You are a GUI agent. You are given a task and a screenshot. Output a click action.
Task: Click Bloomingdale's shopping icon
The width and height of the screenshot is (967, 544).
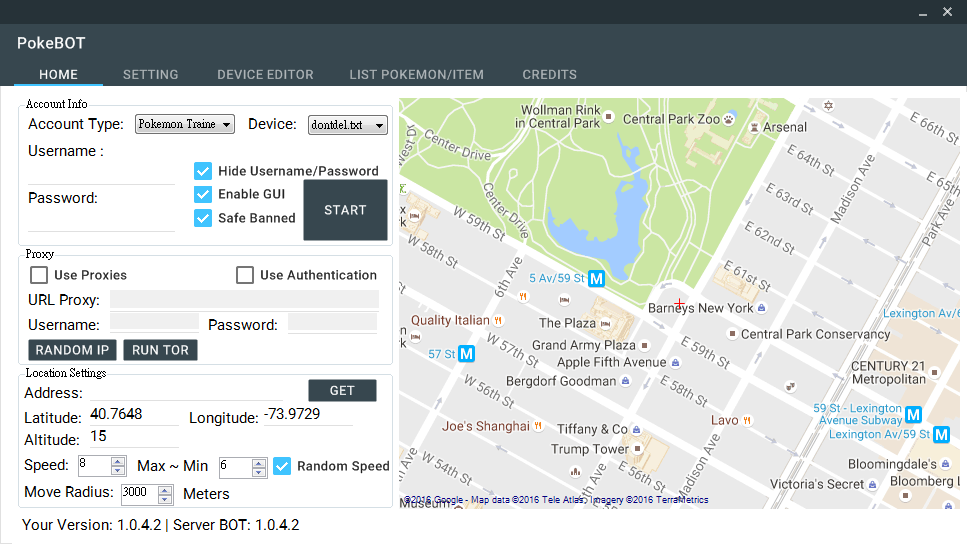(945, 464)
